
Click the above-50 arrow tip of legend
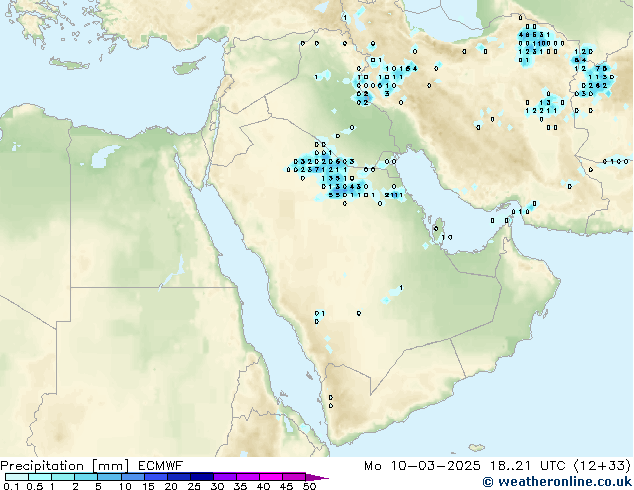click(317, 477)
